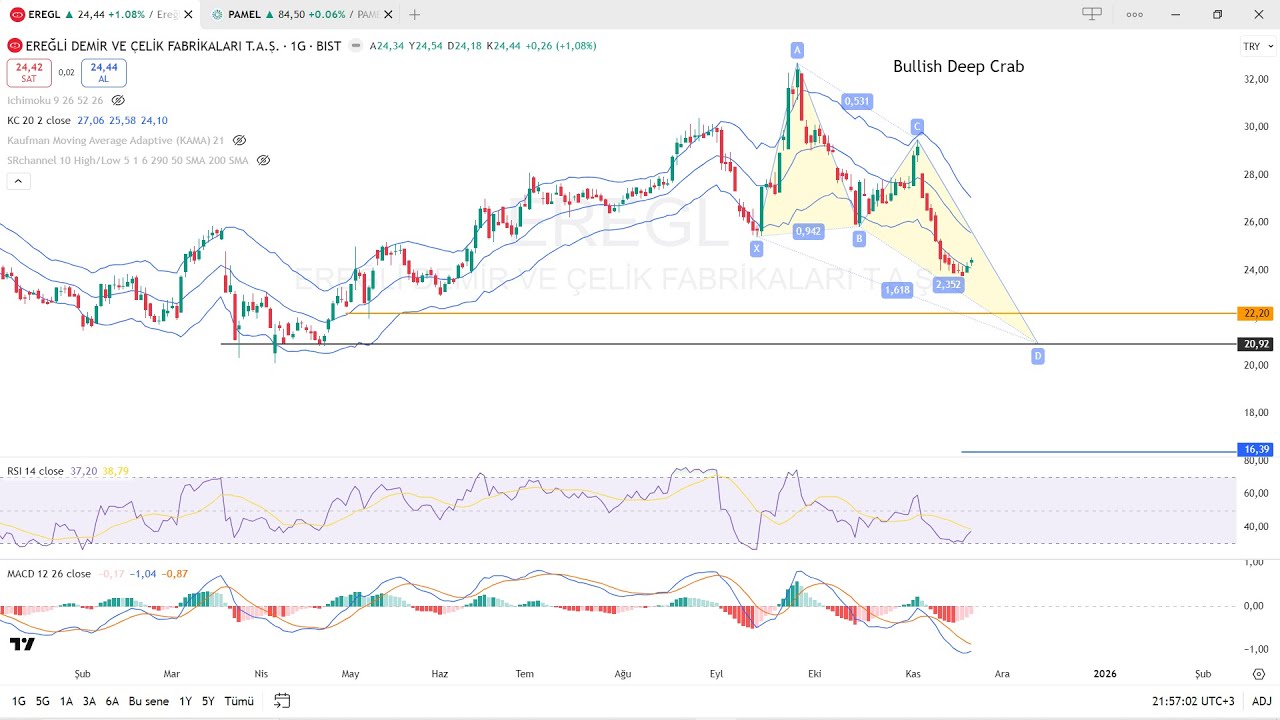Screen dimensions: 1280x720
Task: Click the TradingView logo on chart
Action: coord(22,644)
